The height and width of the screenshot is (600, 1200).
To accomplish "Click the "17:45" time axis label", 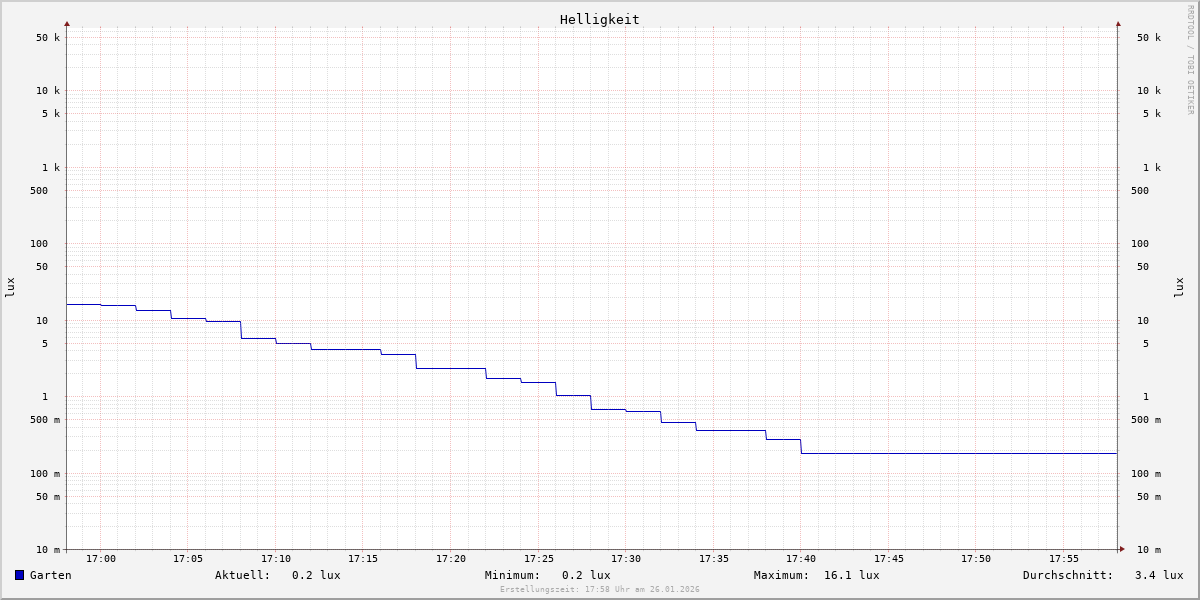I will coord(889,558).
